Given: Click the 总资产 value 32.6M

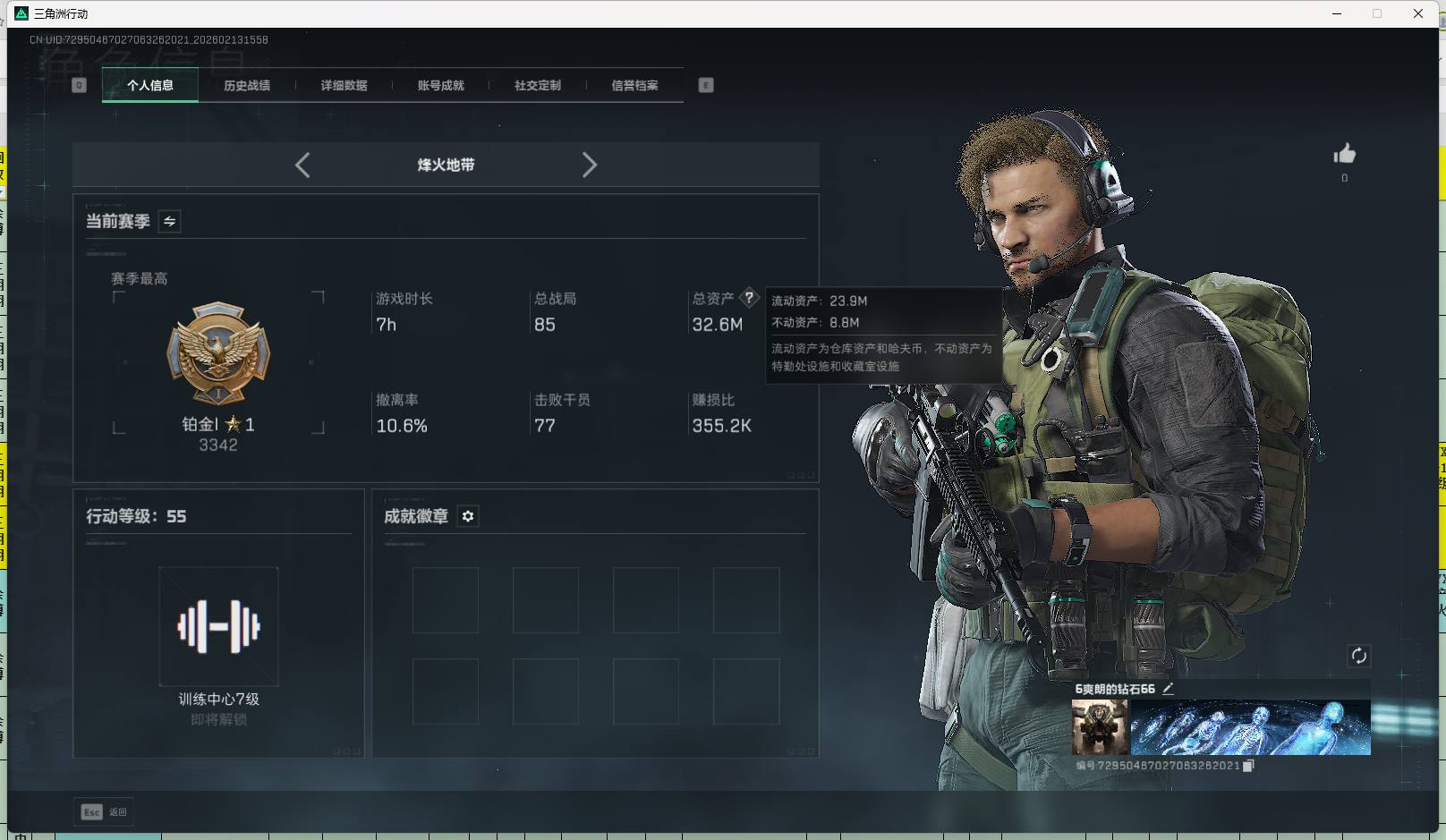Looking at the screenshot, I should (717, 325).
